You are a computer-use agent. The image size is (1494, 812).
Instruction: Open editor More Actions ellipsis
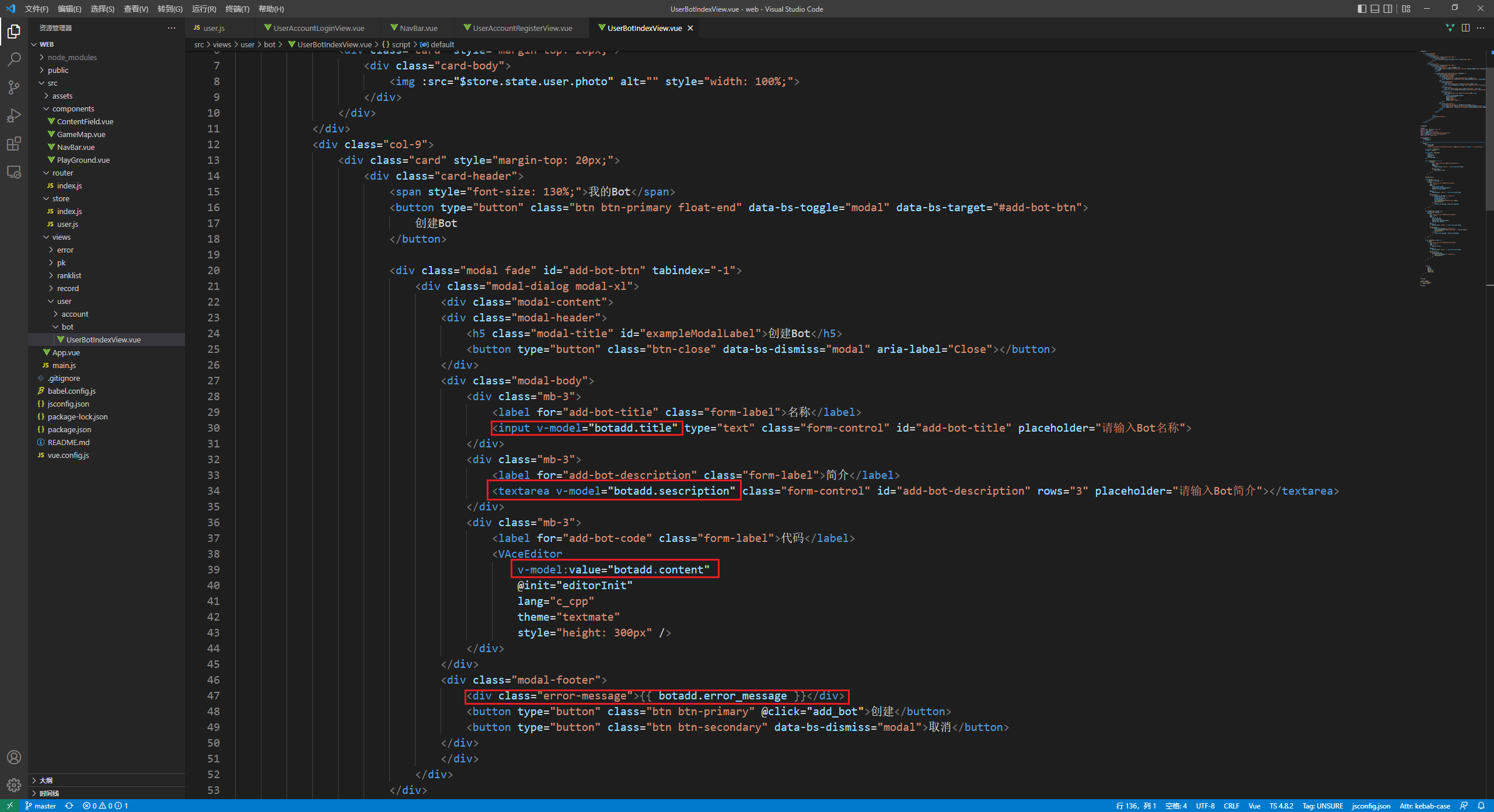coord(1481,28)
